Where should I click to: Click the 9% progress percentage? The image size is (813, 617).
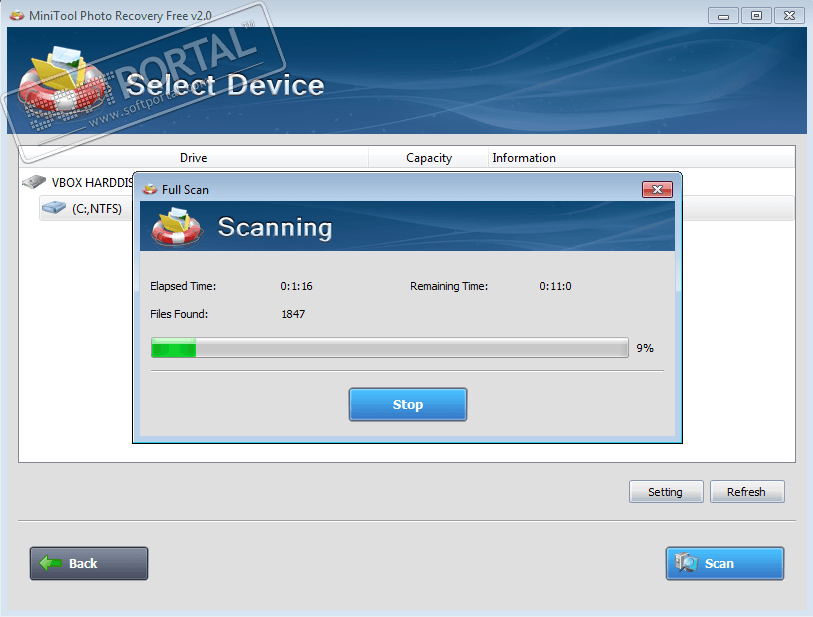645,348
